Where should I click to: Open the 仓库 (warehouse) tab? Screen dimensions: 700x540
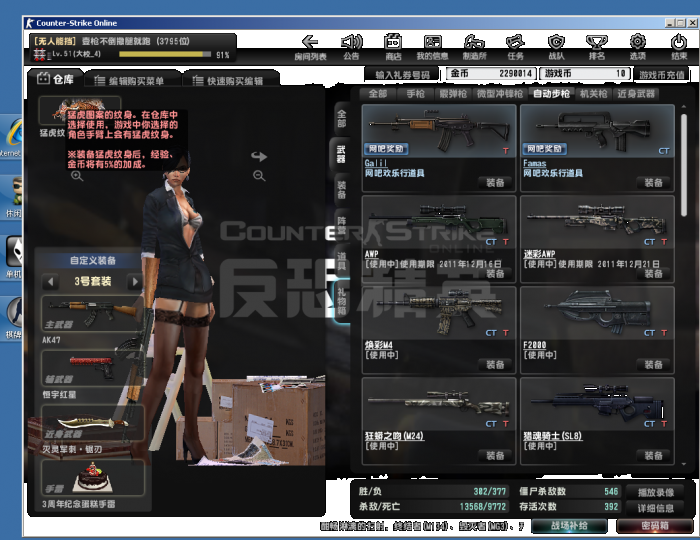(55, 79)
